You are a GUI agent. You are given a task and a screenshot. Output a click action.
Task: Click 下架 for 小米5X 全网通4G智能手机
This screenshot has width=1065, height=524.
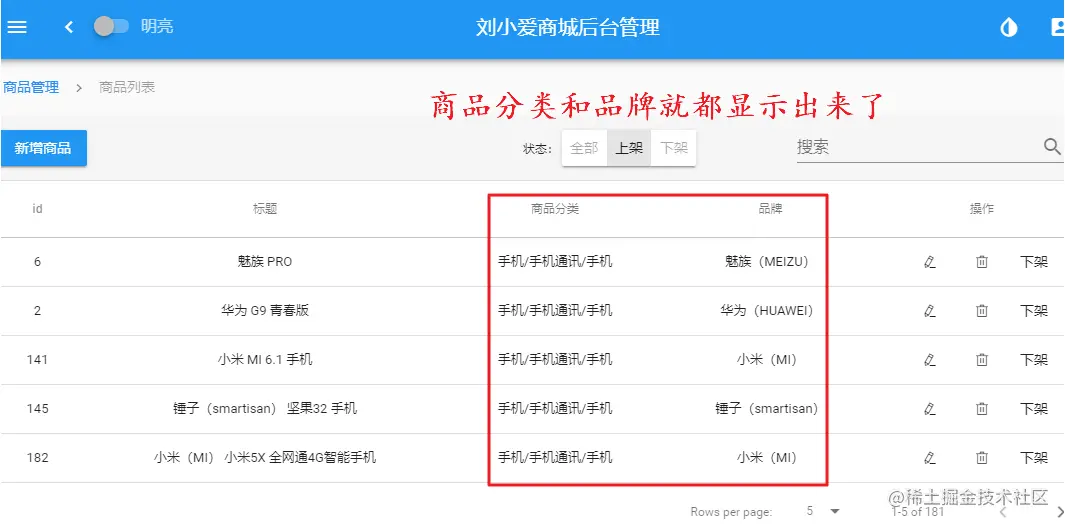pos(1034,457)
